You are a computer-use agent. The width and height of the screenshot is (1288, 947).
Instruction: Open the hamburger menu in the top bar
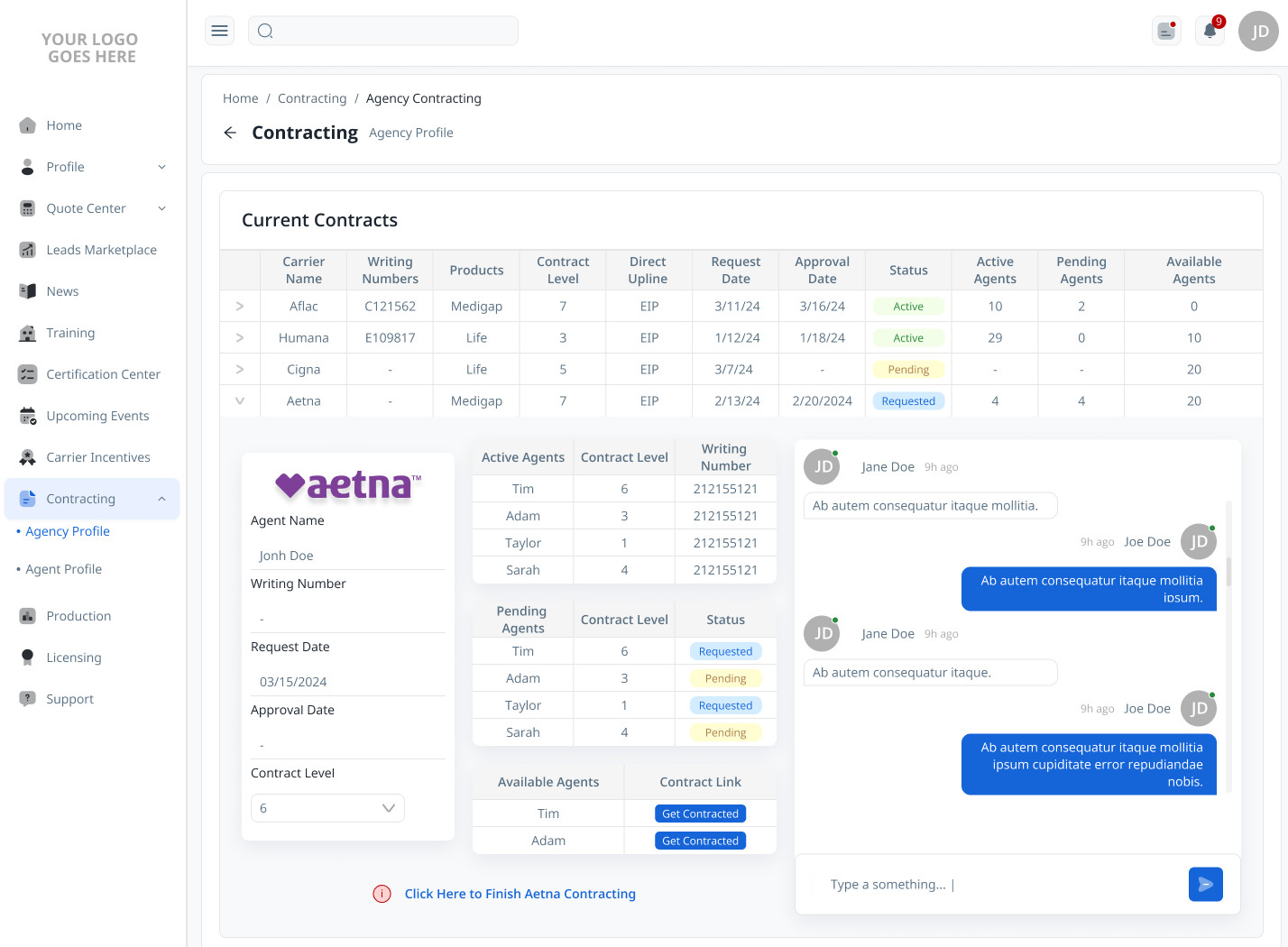[219, 31]
